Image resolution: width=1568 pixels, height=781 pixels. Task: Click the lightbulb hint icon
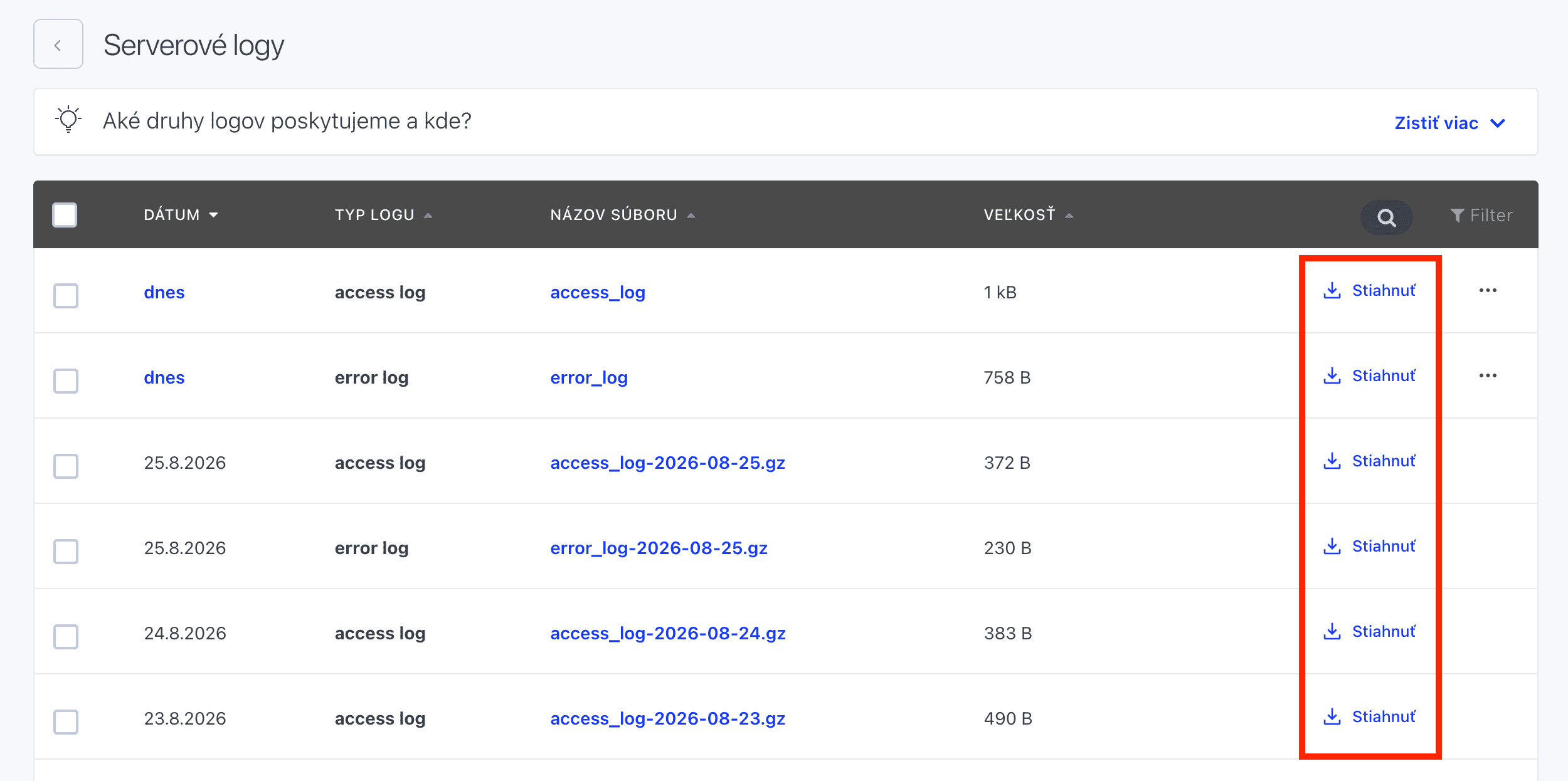point(68,120)
